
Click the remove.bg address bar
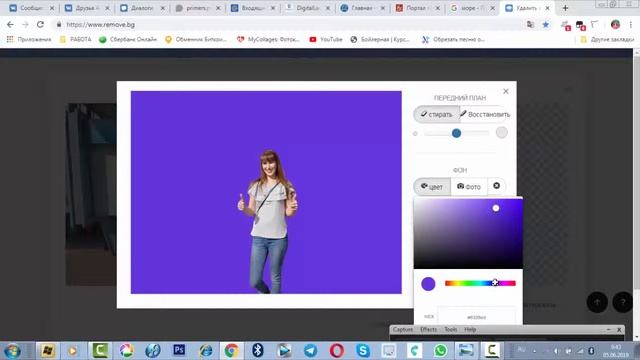[286, 24]
